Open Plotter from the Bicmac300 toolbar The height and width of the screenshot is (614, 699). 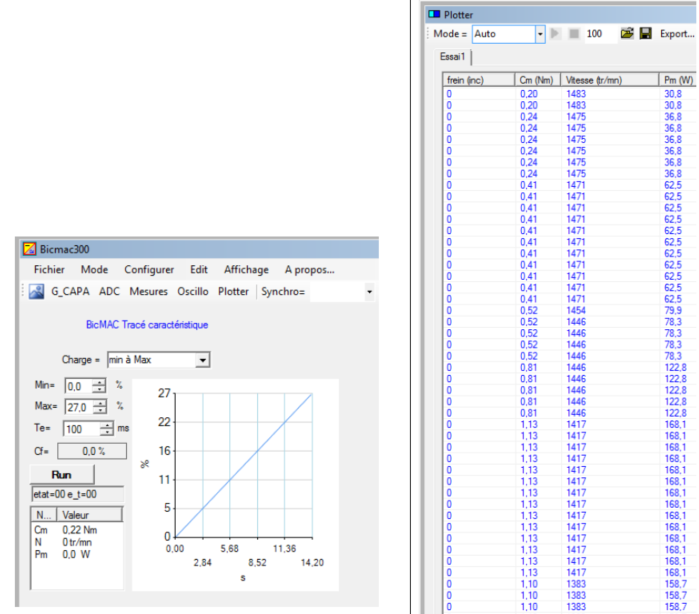233,292
